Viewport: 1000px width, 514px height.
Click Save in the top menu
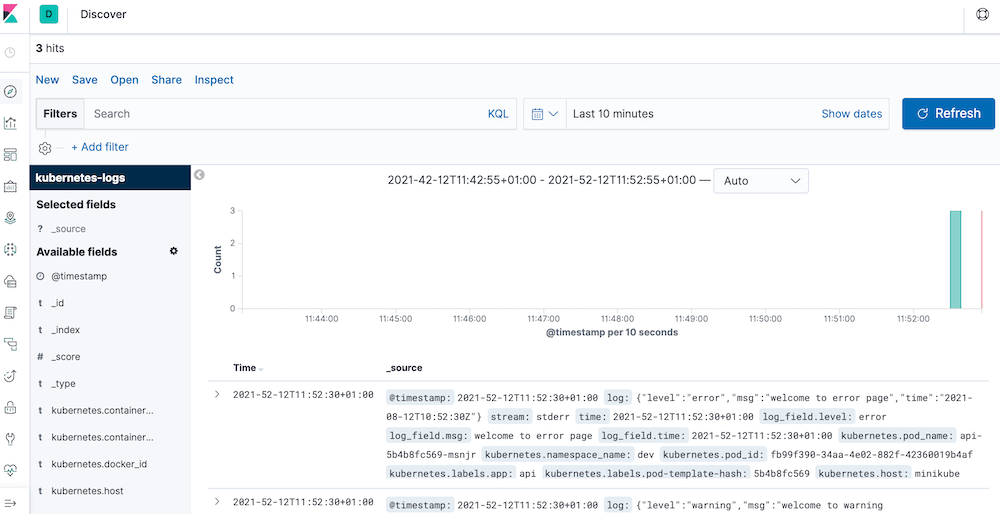click(x=84, y=80)
